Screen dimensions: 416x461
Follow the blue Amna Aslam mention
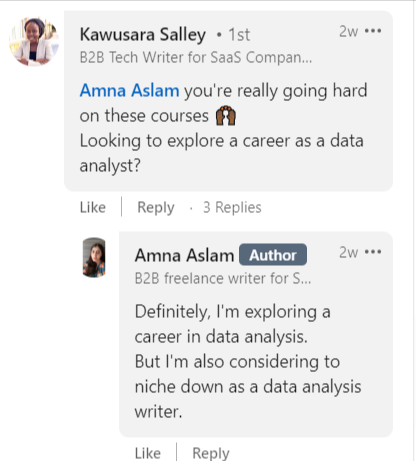click(129, 90)
